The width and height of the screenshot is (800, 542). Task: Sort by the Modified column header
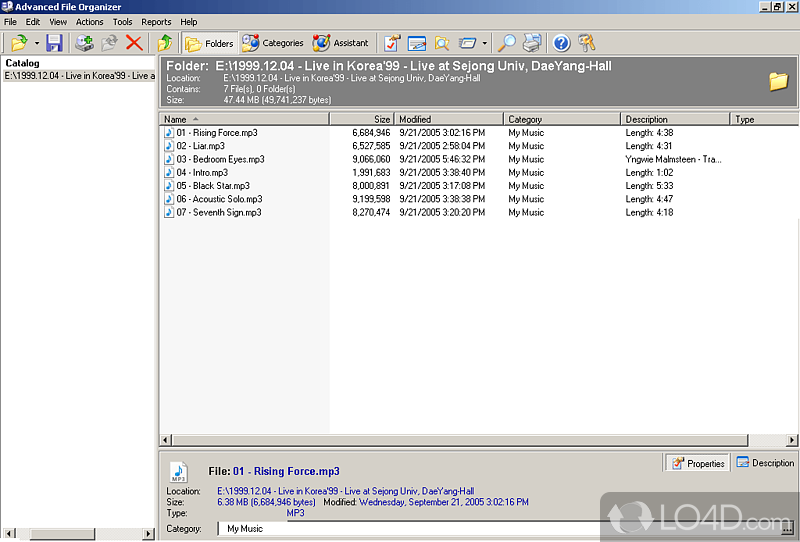pos(449,119)
